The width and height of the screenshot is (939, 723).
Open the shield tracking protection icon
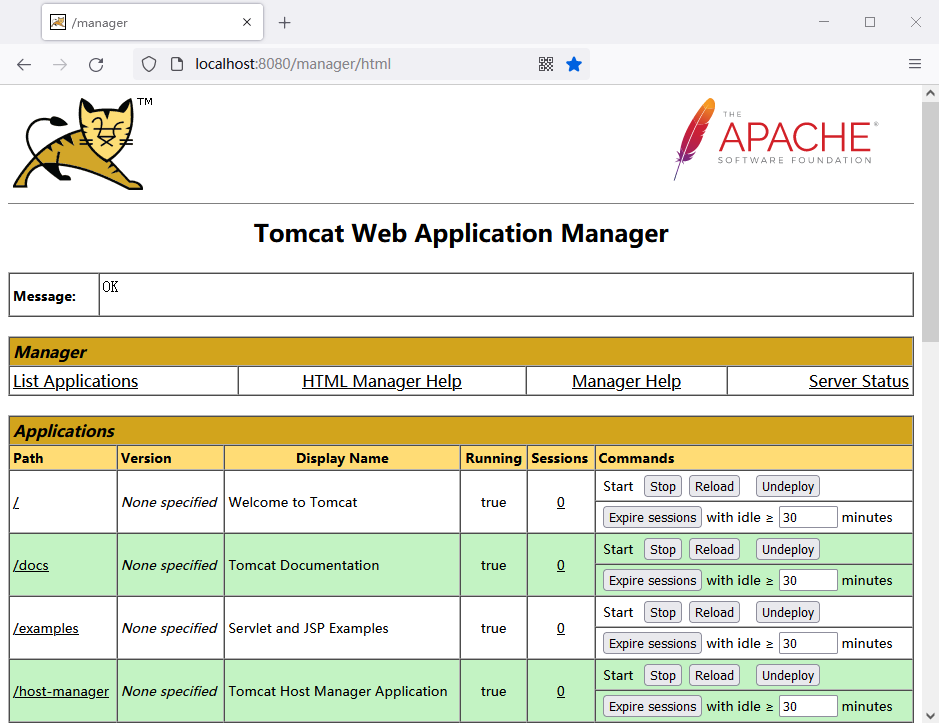tap(149, 64)
